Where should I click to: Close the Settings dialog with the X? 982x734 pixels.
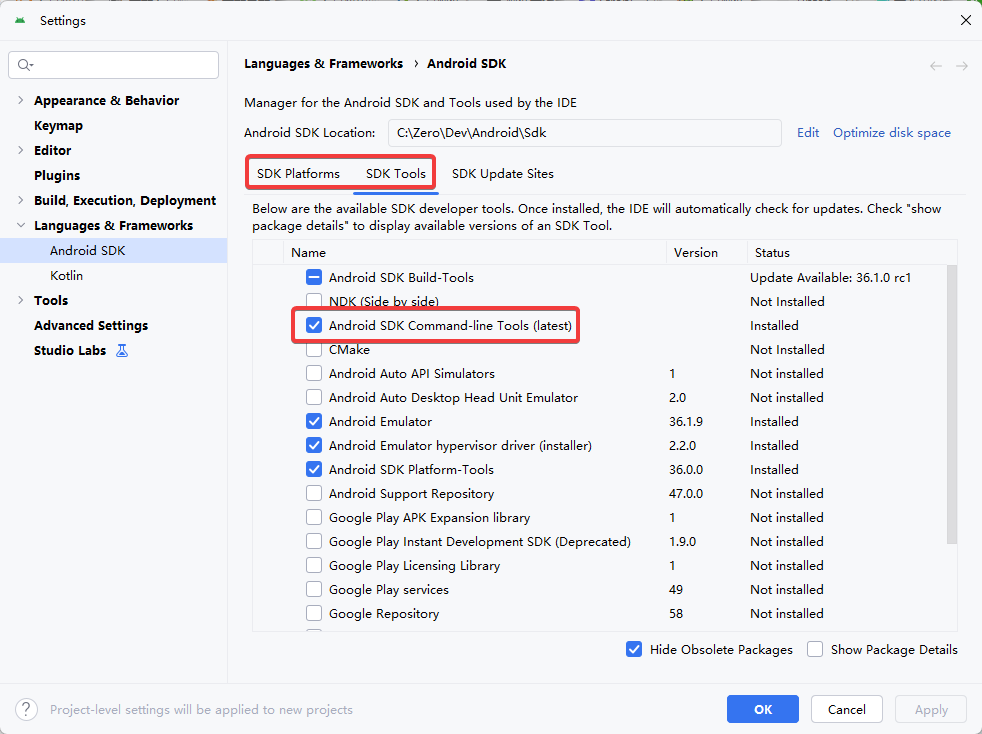pos(966,21)
